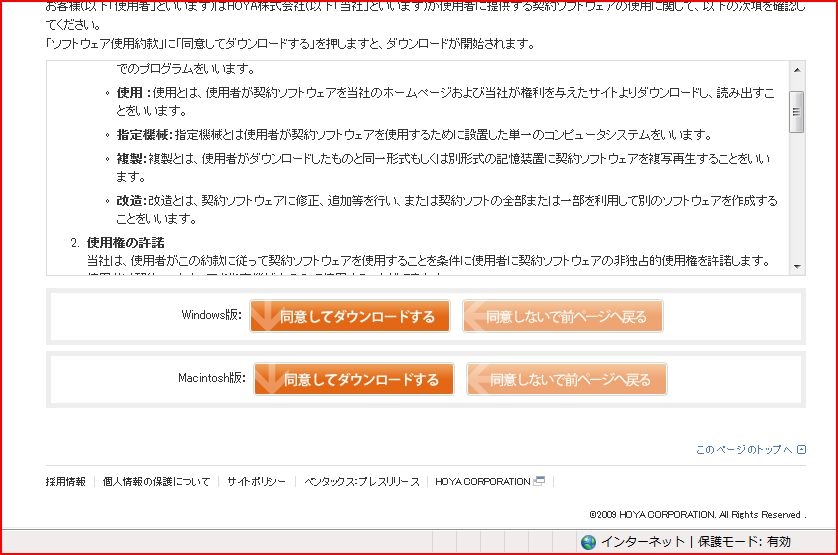Click Macintosh版 同意してダウンロードする button
The width and height of the screenshot is (838, 555).
354,379
